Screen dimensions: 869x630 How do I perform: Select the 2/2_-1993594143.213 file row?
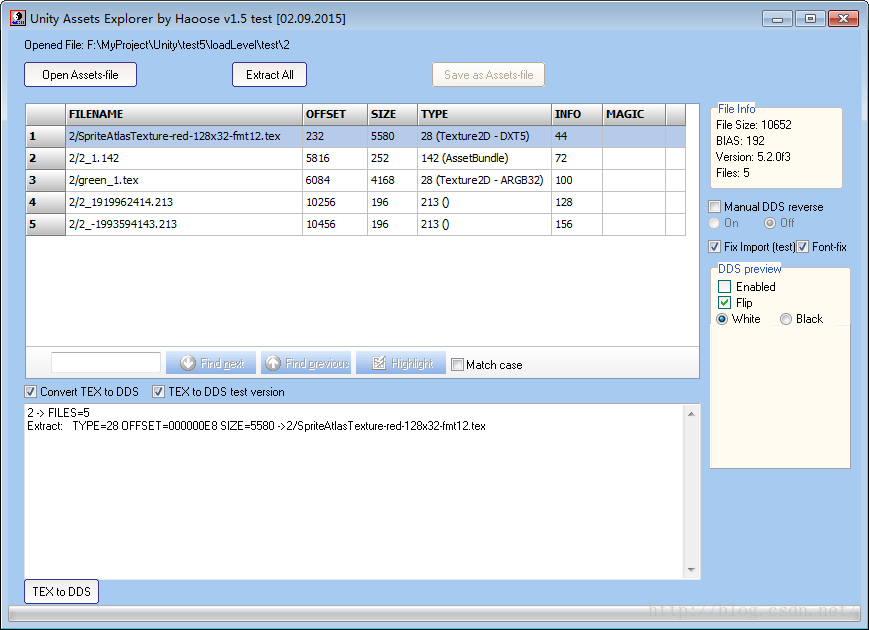(x=356, y=224)
